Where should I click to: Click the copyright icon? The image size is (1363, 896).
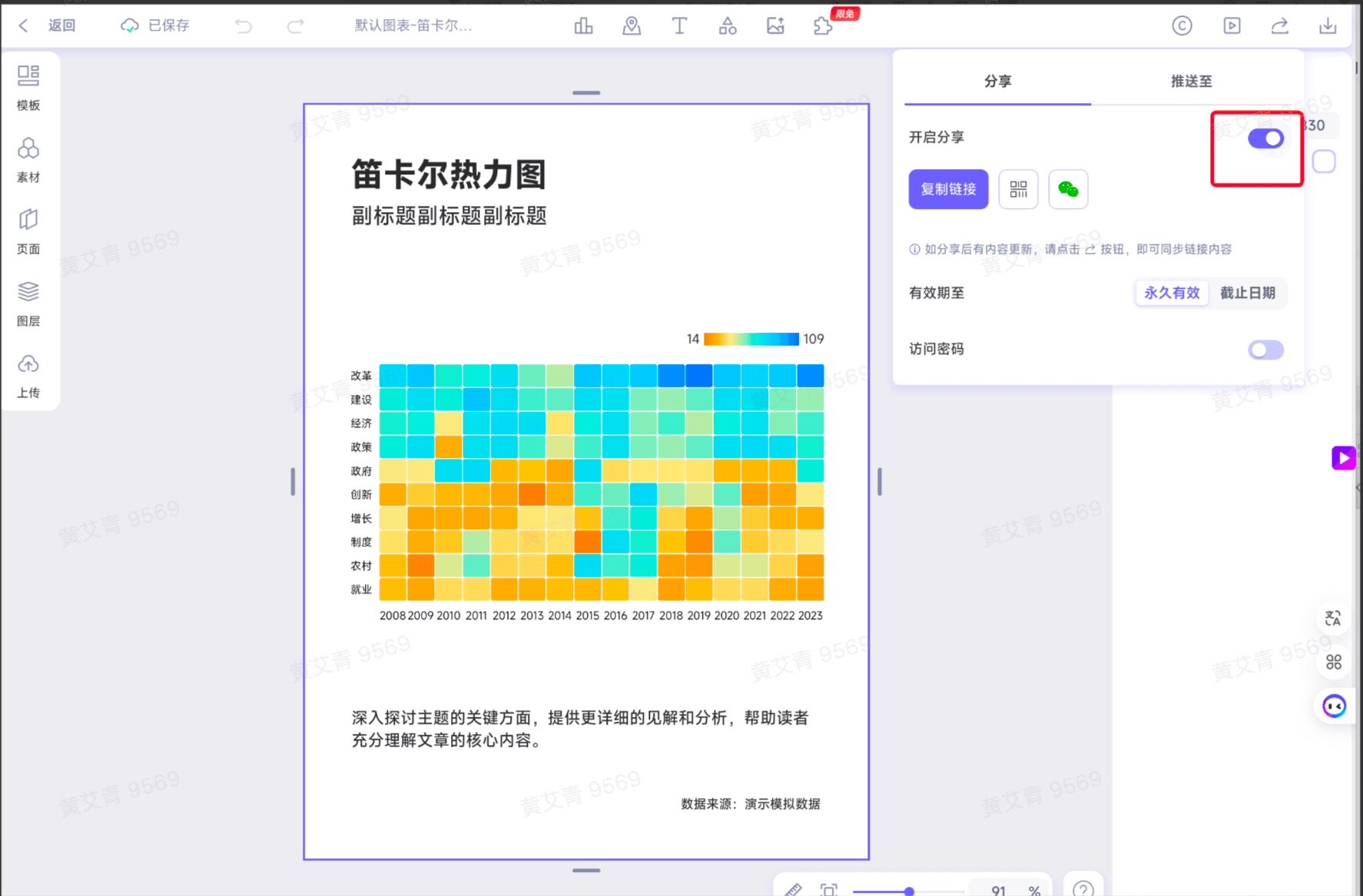(x=1182, y=26)
